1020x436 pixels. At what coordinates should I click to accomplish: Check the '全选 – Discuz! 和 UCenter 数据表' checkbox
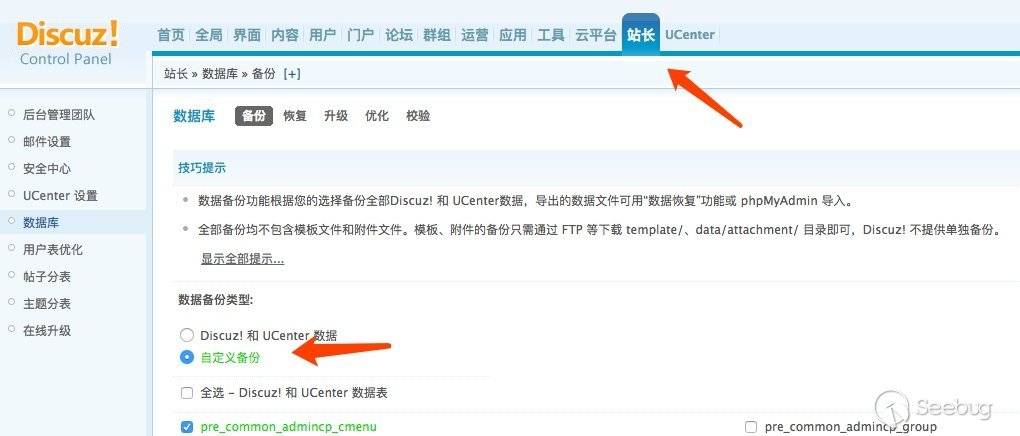[187, 393]
